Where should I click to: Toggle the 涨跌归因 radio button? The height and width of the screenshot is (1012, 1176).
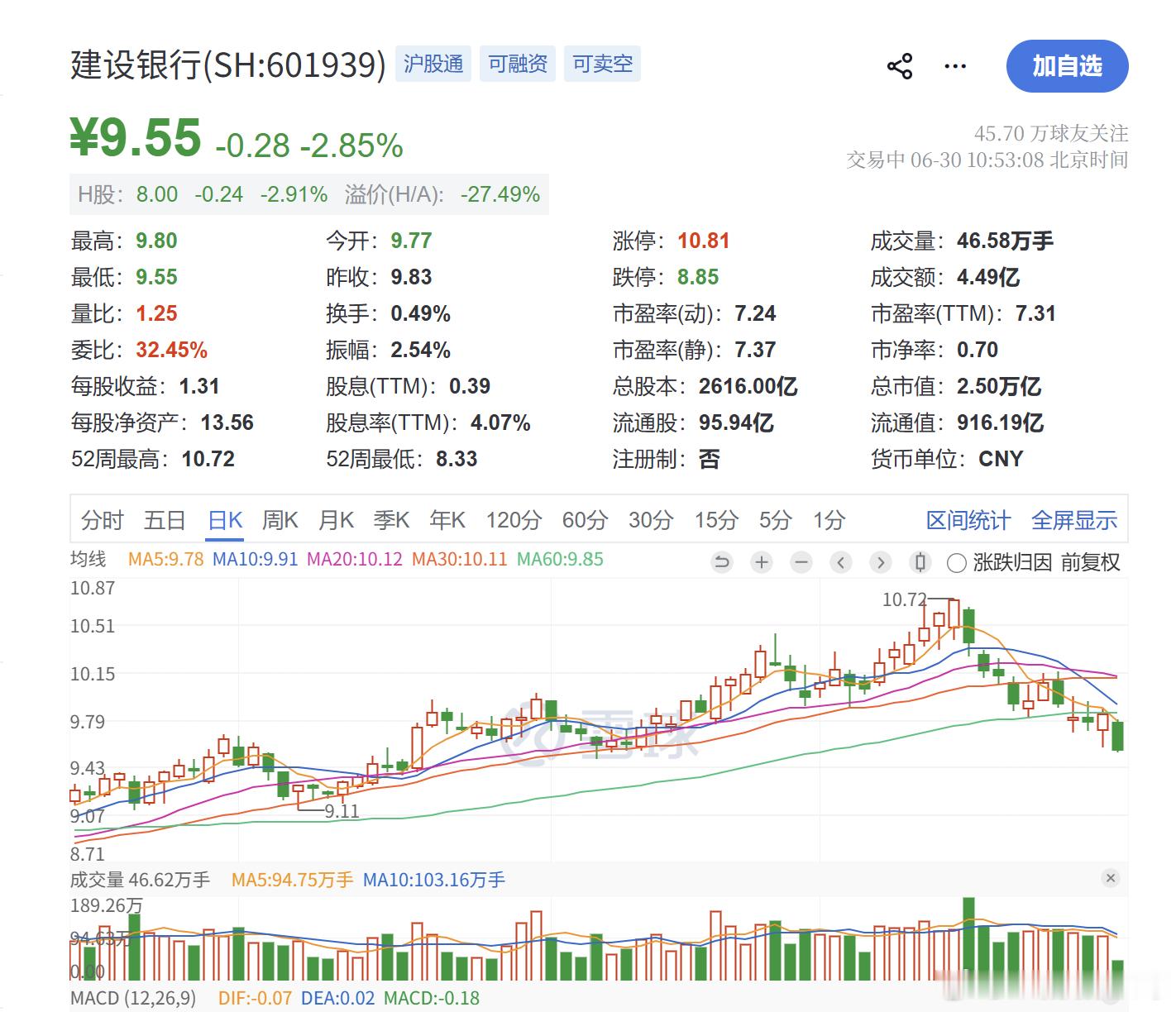(x=957, y=564)
